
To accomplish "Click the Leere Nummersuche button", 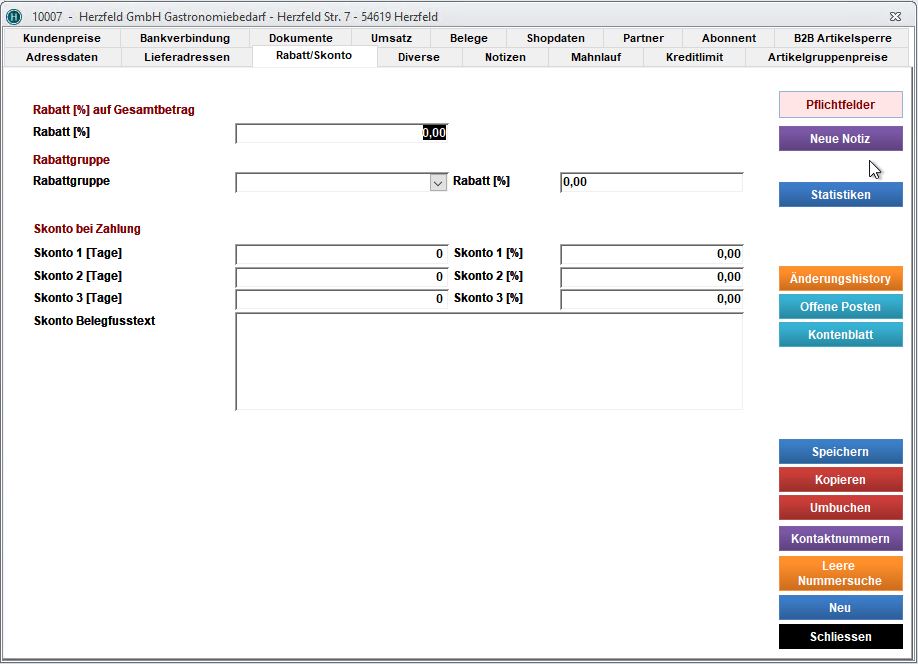I will (840, 573).
